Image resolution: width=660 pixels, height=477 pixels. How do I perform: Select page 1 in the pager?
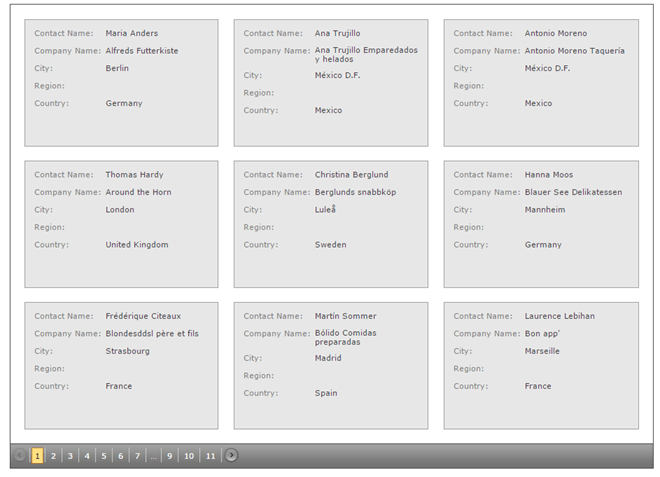[x=37, y=456]
